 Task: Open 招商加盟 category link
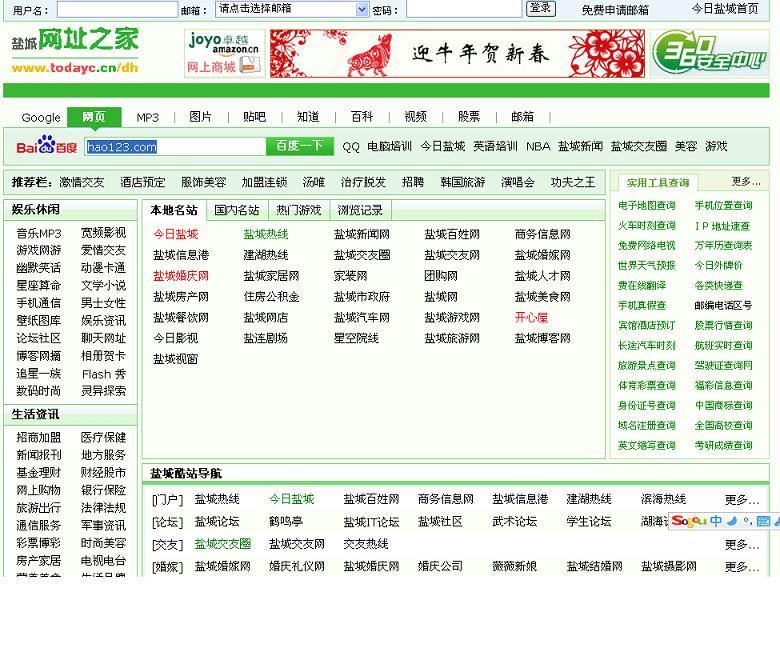click(39, 438)
